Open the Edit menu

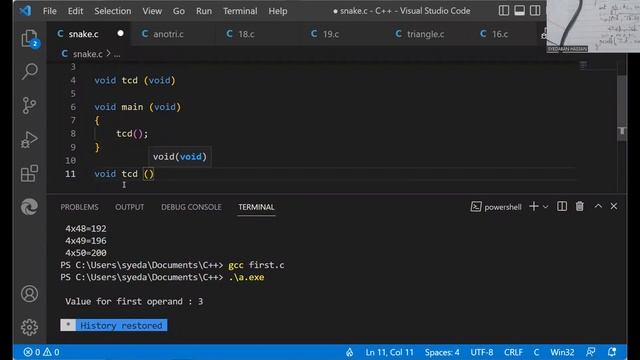point(75,11)
